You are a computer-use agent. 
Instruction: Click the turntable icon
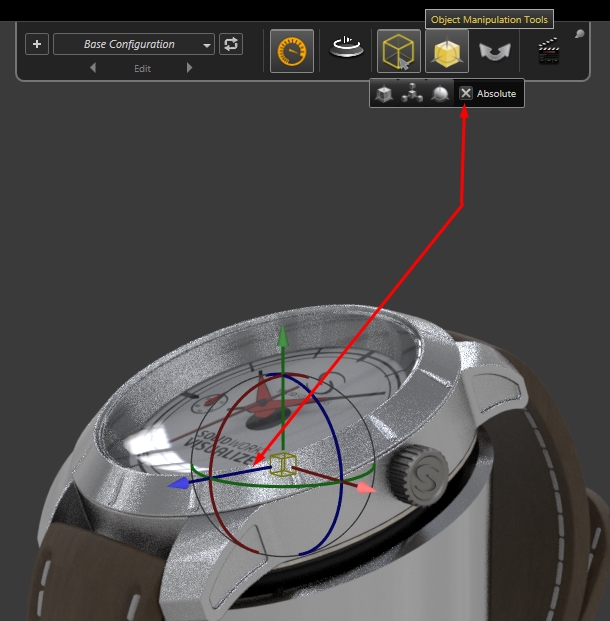pyautogui.click(x=347, y=47)
